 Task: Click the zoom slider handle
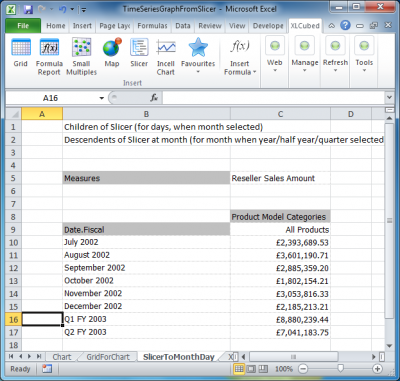pos(340,368)
